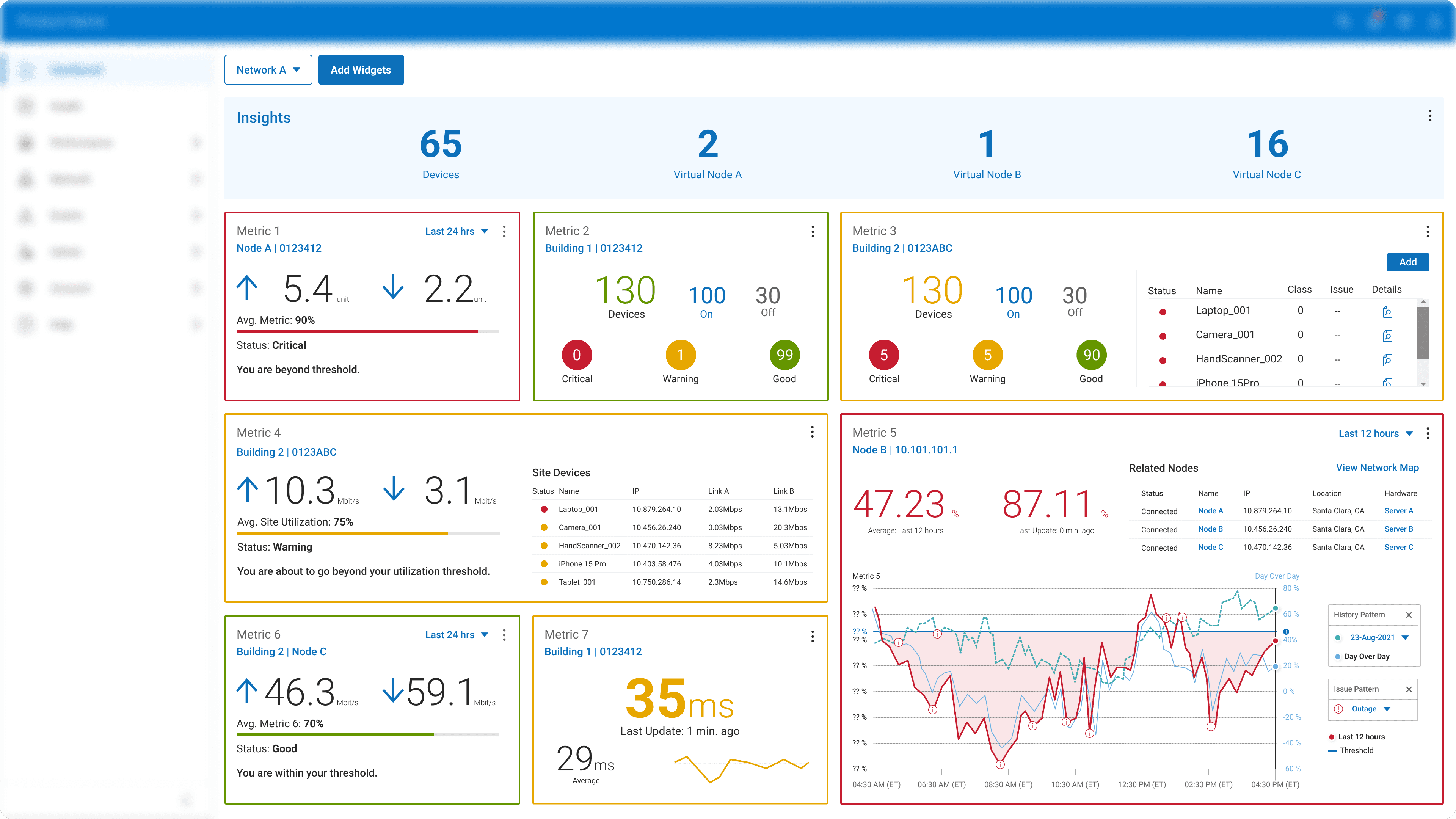Open Metric 2 options menu

click(x=812, y=231)
